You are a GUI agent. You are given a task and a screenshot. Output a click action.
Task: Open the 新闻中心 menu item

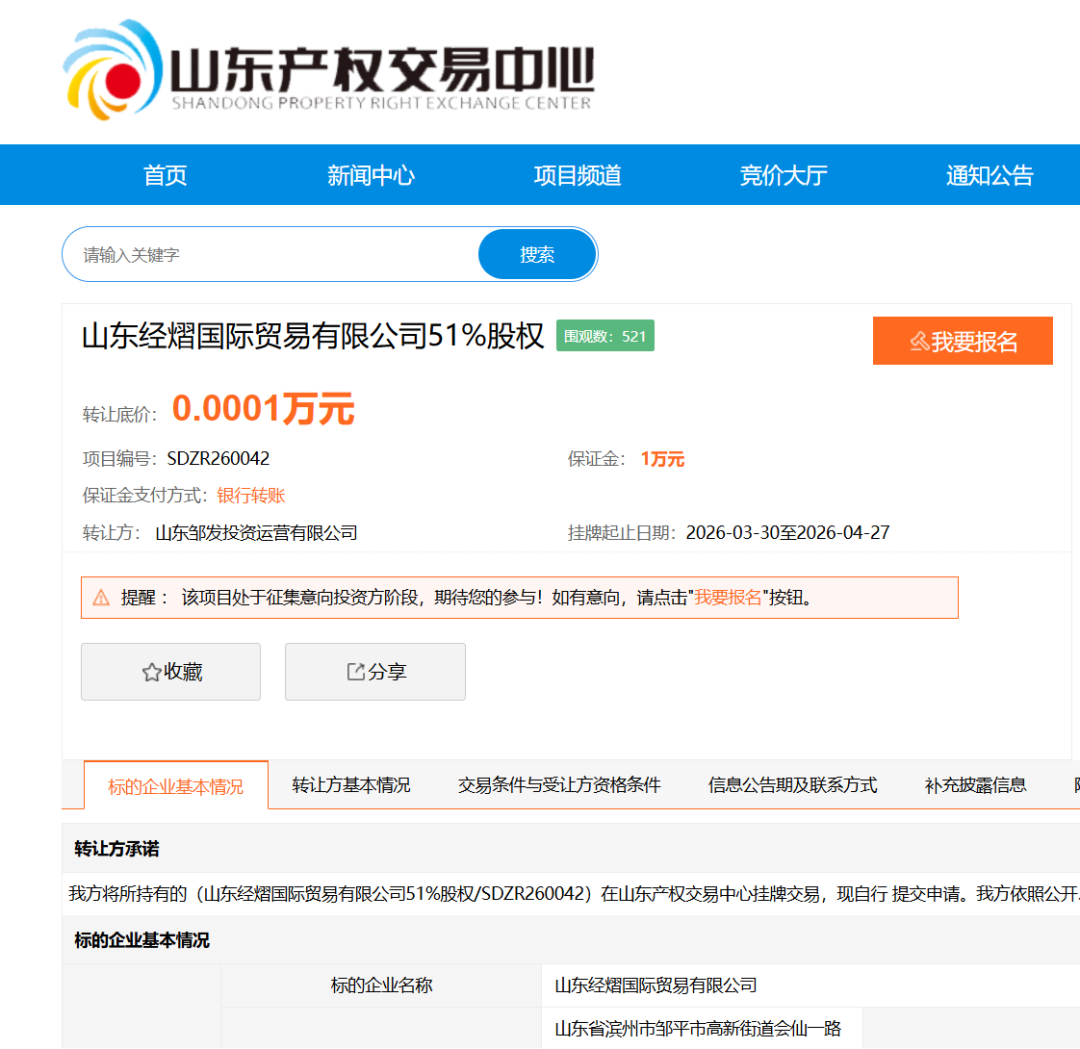point(370,174)
